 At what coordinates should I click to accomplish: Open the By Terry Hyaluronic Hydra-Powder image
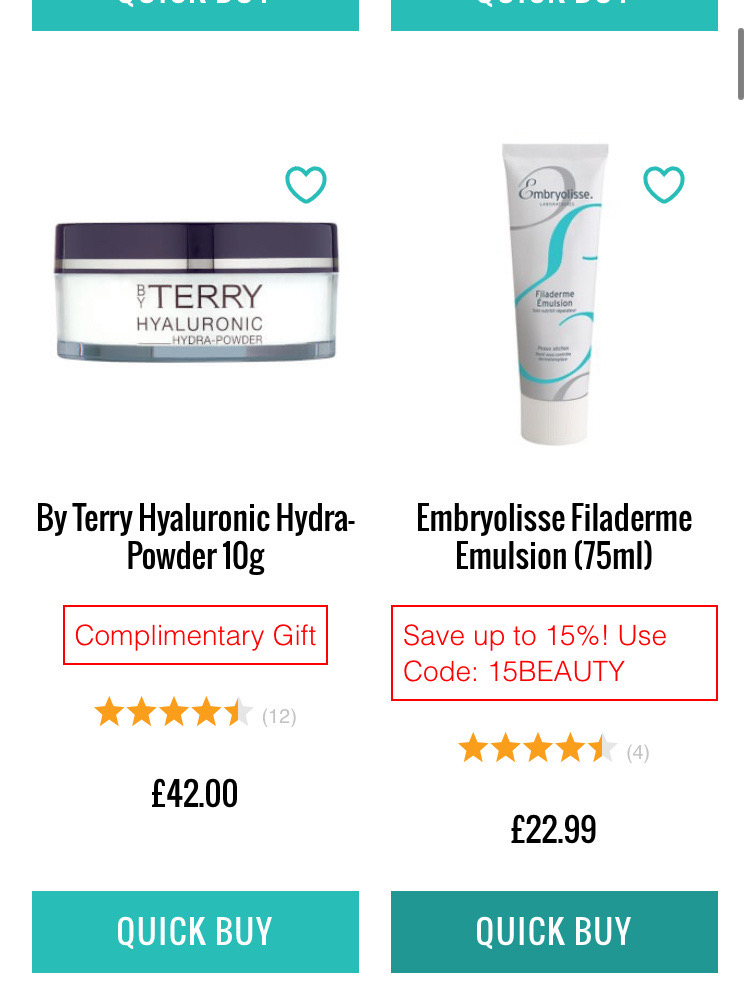click(196, 291)
